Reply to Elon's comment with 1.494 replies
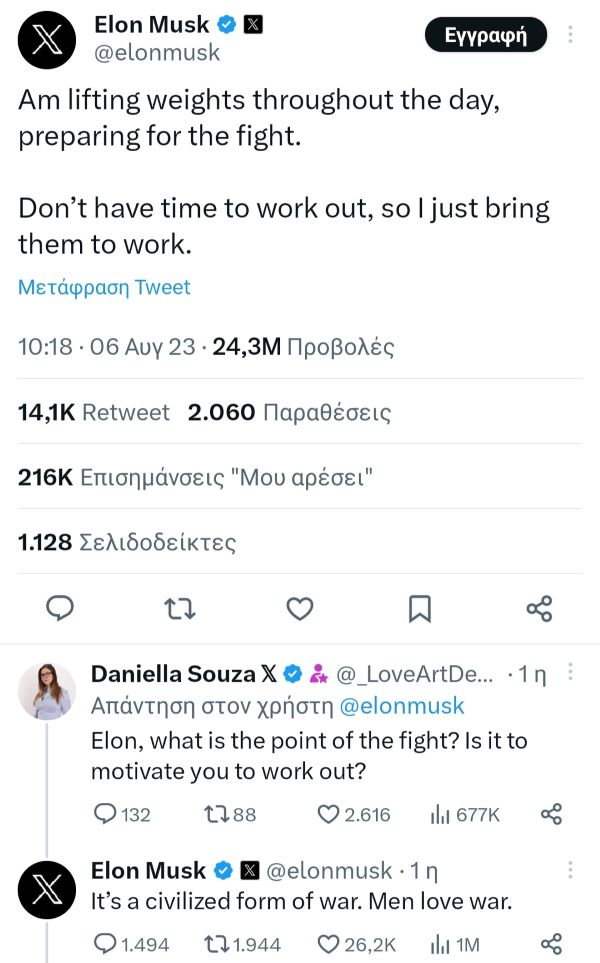 131,944
